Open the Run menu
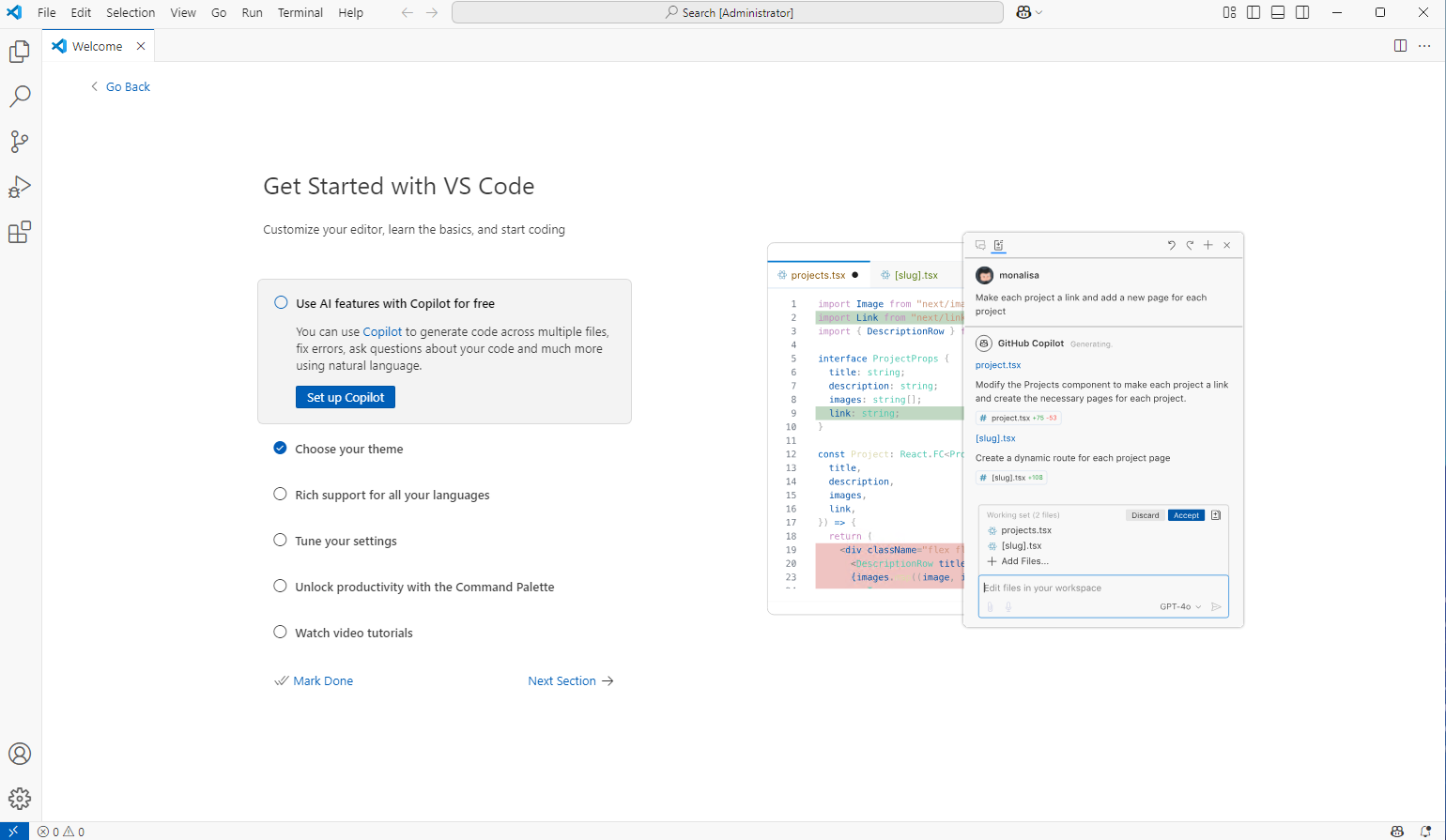1446x840 pixels. (x=252, y=12)
